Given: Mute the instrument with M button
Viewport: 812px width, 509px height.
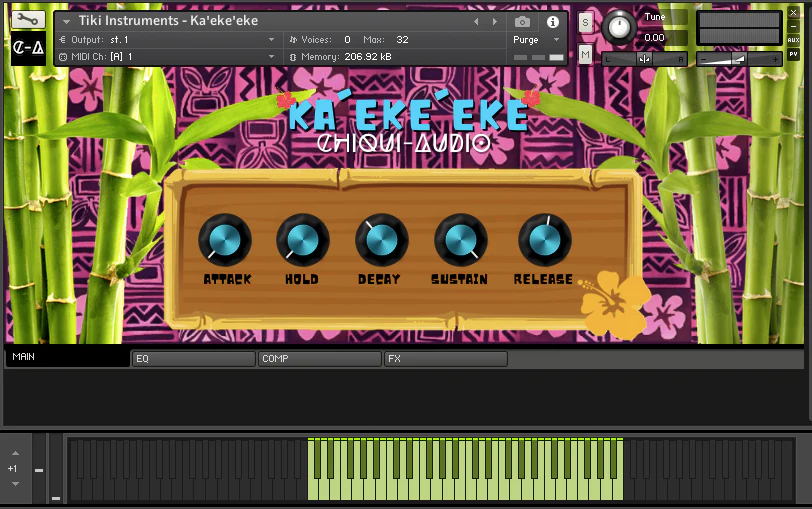Looking at the screenshot, I should [x=585, y=54].
